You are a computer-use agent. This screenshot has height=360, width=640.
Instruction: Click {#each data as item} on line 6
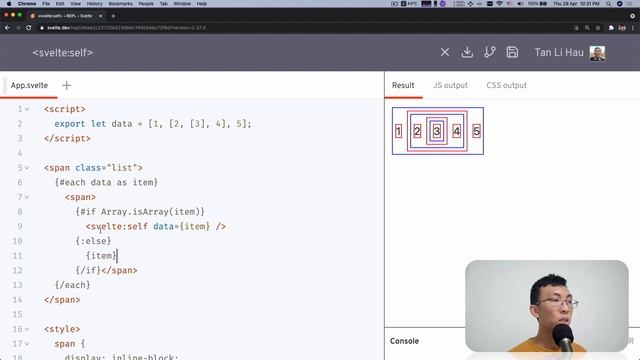tap(106, 182)
